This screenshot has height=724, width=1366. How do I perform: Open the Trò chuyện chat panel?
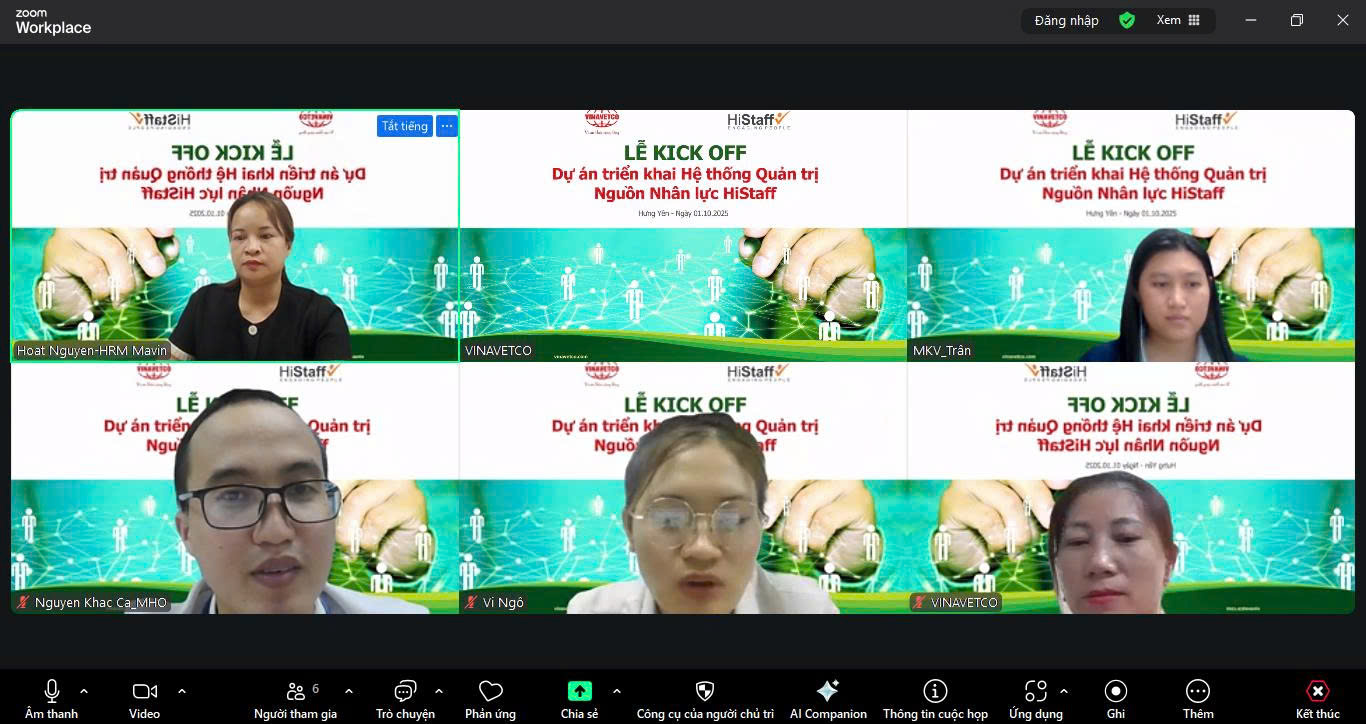coord(405,692)
